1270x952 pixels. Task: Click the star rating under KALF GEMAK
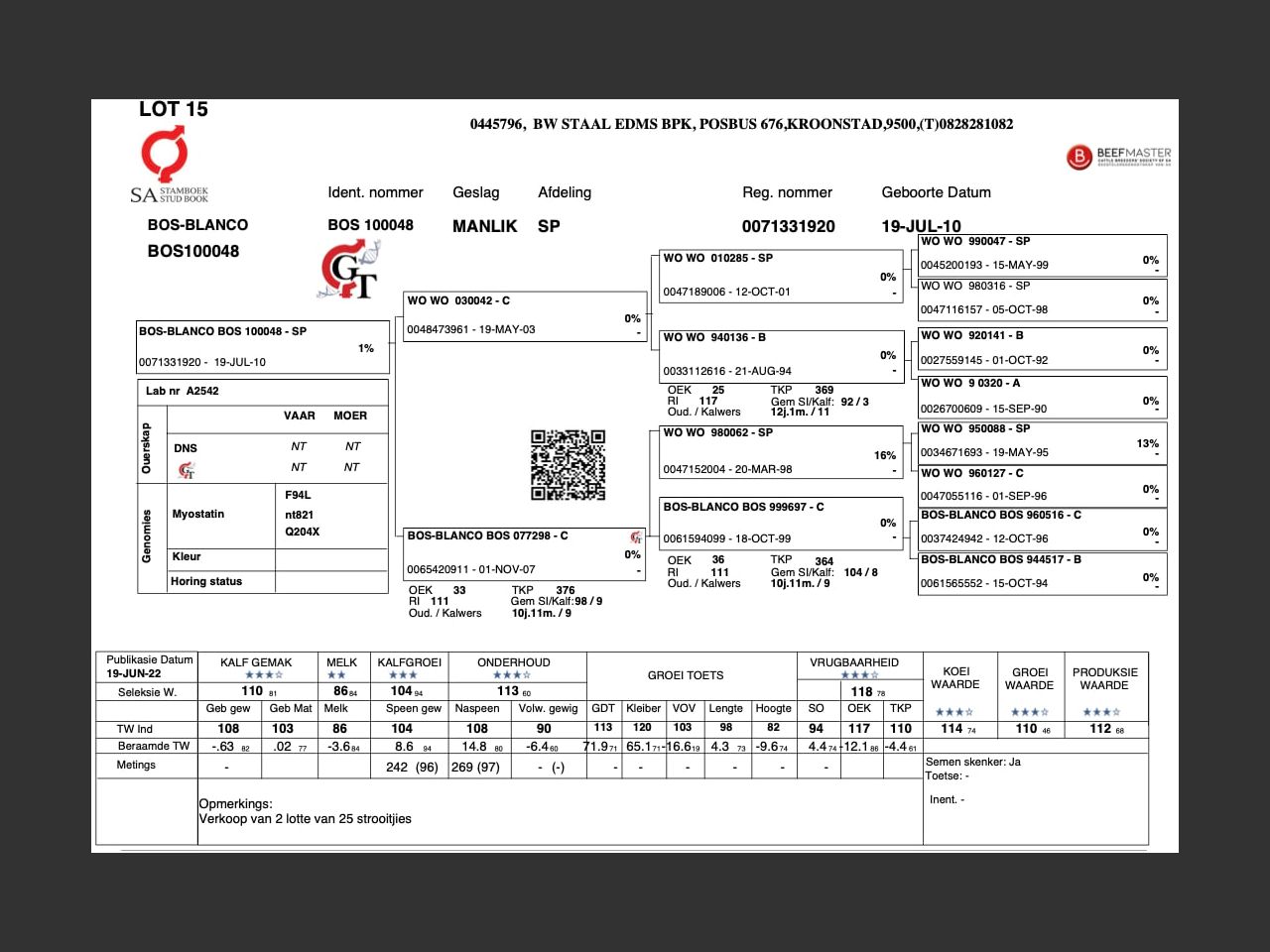pyautogui.click(x=263, y=675)
